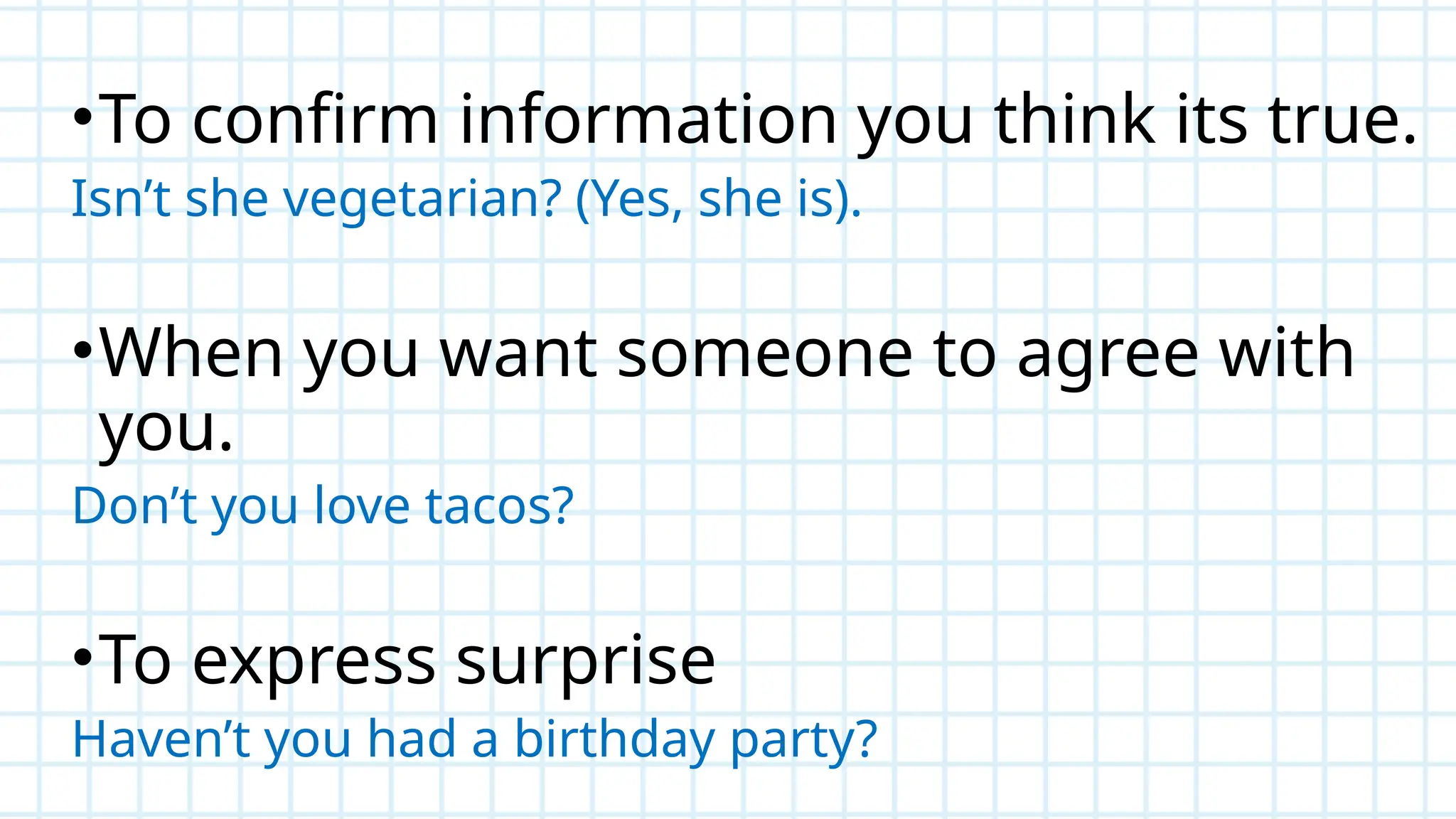The width and height of the screenshot is (1456, 819).
Task: Click the bullet before 'To express surprise'
Action: pyautogui.click(x=83, y=658)
